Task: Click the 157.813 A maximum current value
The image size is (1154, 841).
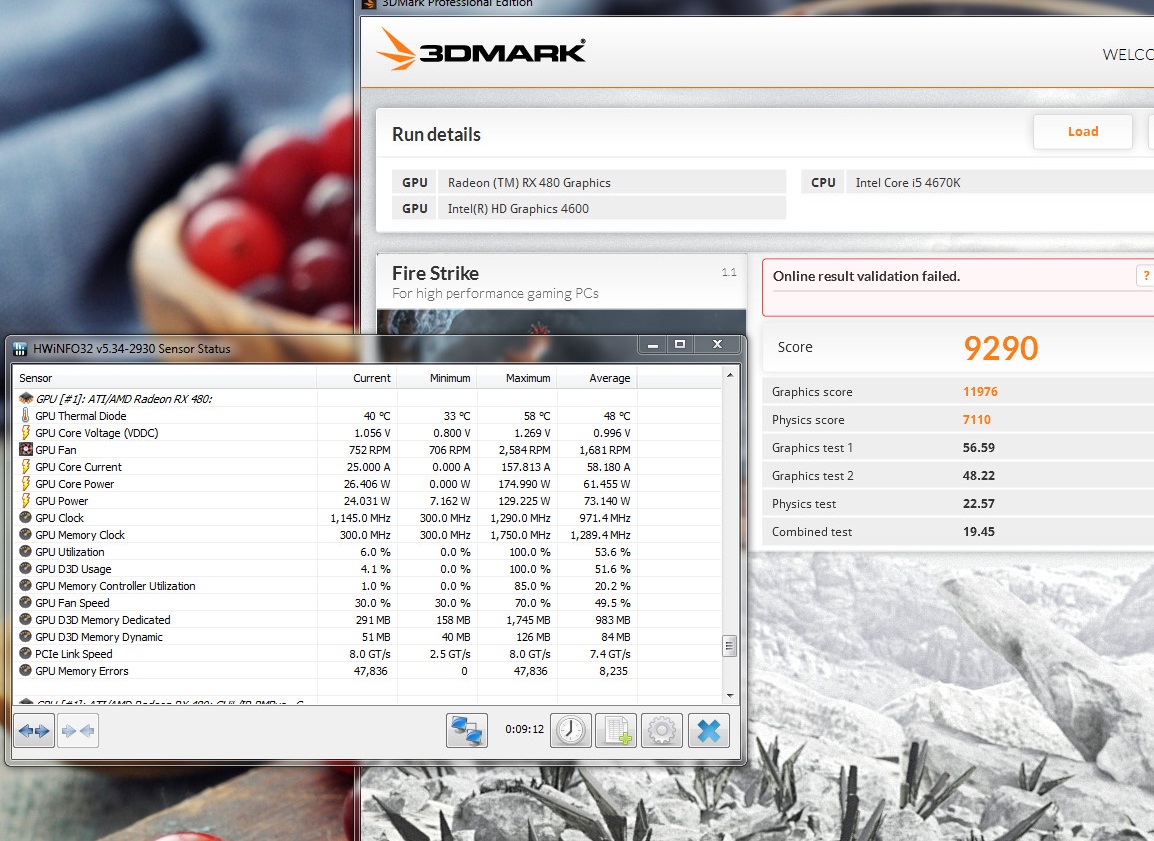Action: click(525, 466)
